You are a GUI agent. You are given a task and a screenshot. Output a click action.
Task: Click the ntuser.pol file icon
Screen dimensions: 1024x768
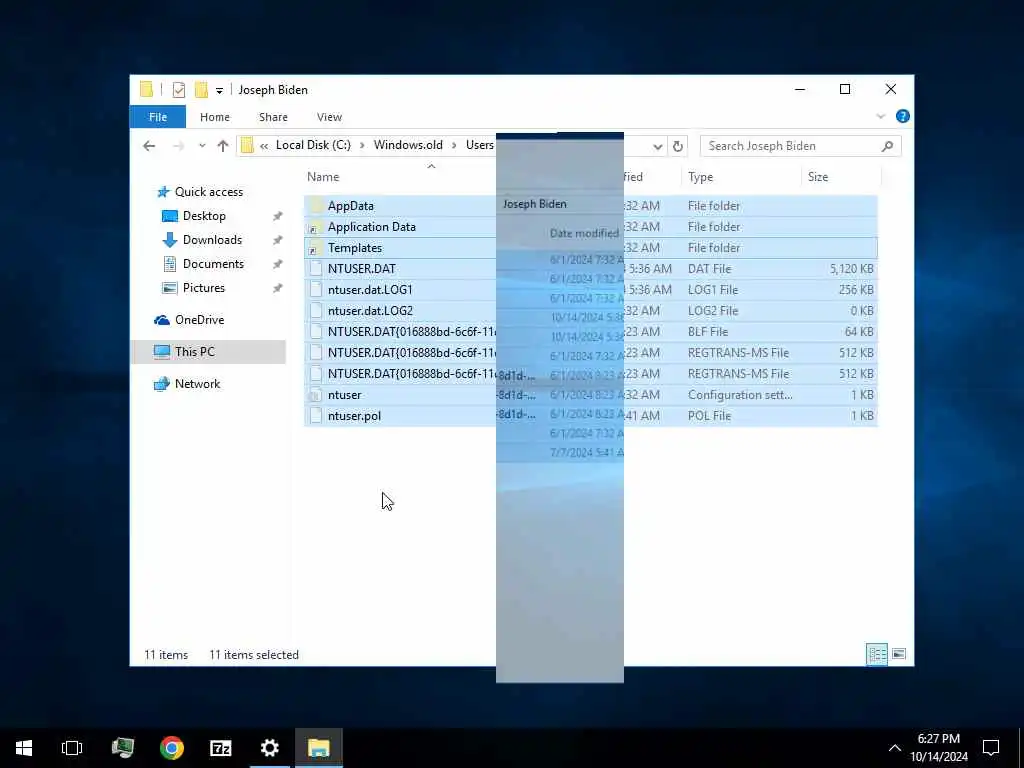tap(316, 415)
